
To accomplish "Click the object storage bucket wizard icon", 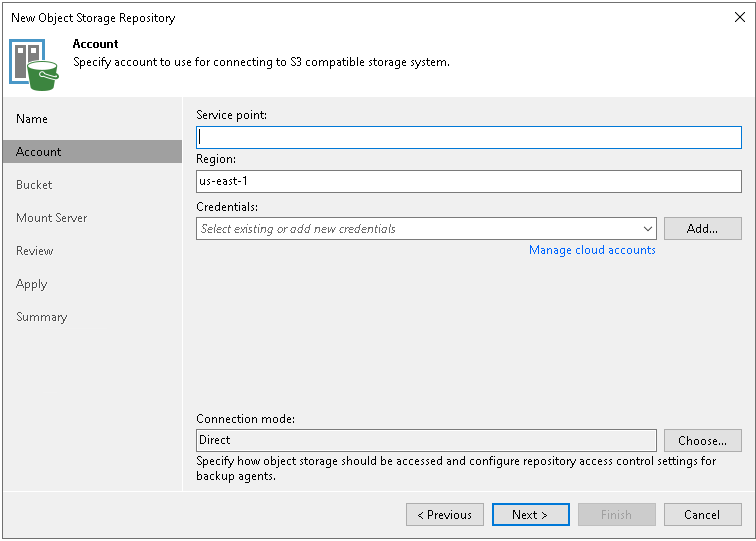I will point(34,65).
